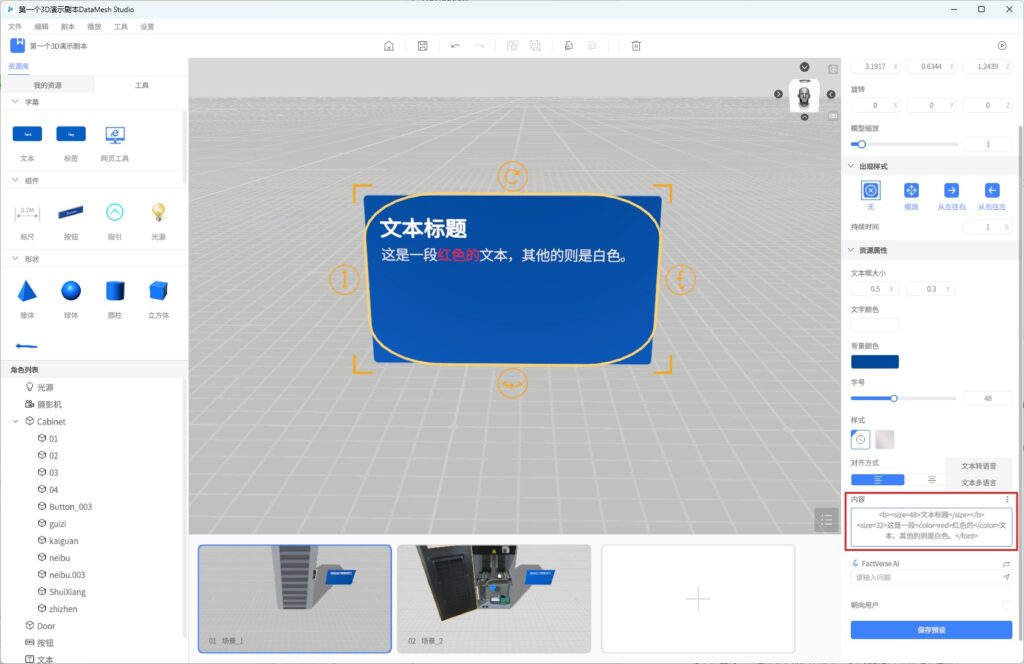Collapse the 形状 shapes section
The image size is (1024, 664).
14,259
